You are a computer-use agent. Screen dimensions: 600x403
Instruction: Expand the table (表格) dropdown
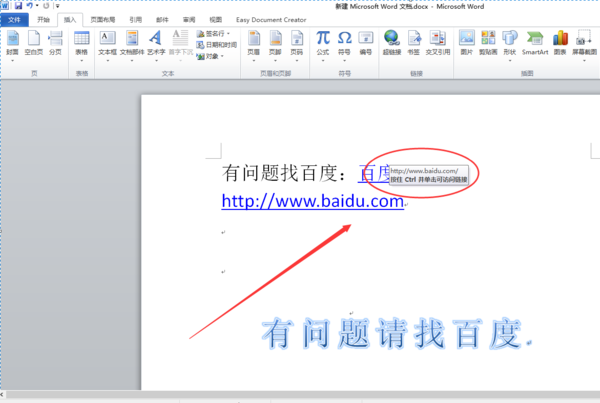[x=82, y=60]
